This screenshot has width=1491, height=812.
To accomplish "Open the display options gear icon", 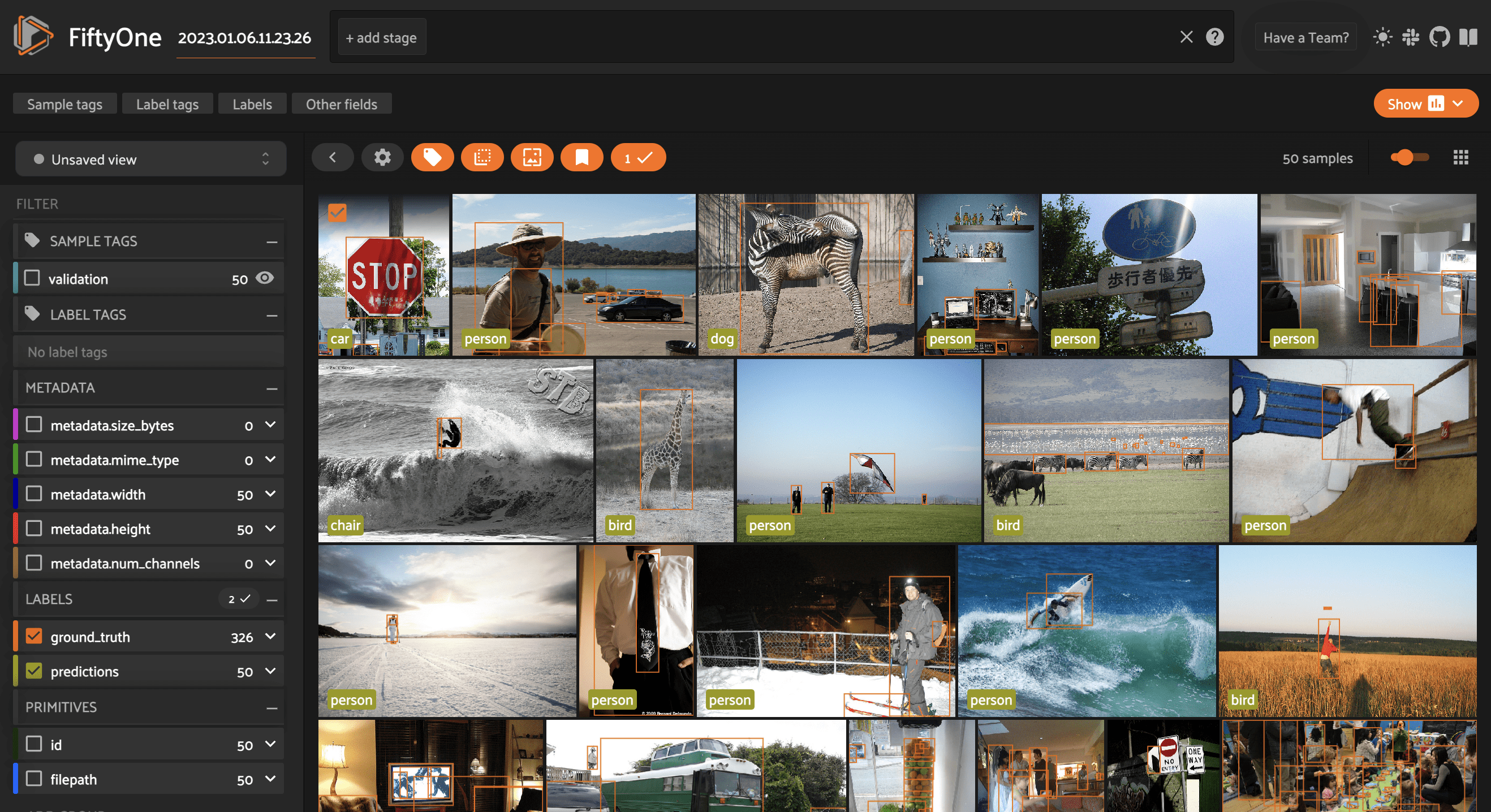I will click(382, 157).
